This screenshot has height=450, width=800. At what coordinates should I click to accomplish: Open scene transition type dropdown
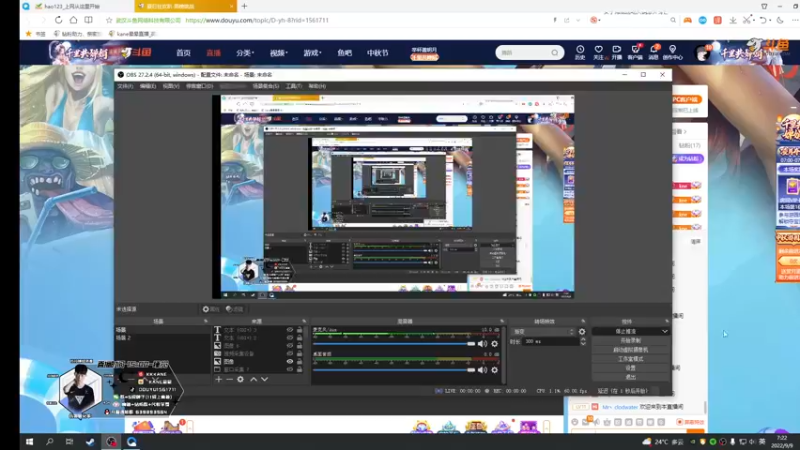543,332
